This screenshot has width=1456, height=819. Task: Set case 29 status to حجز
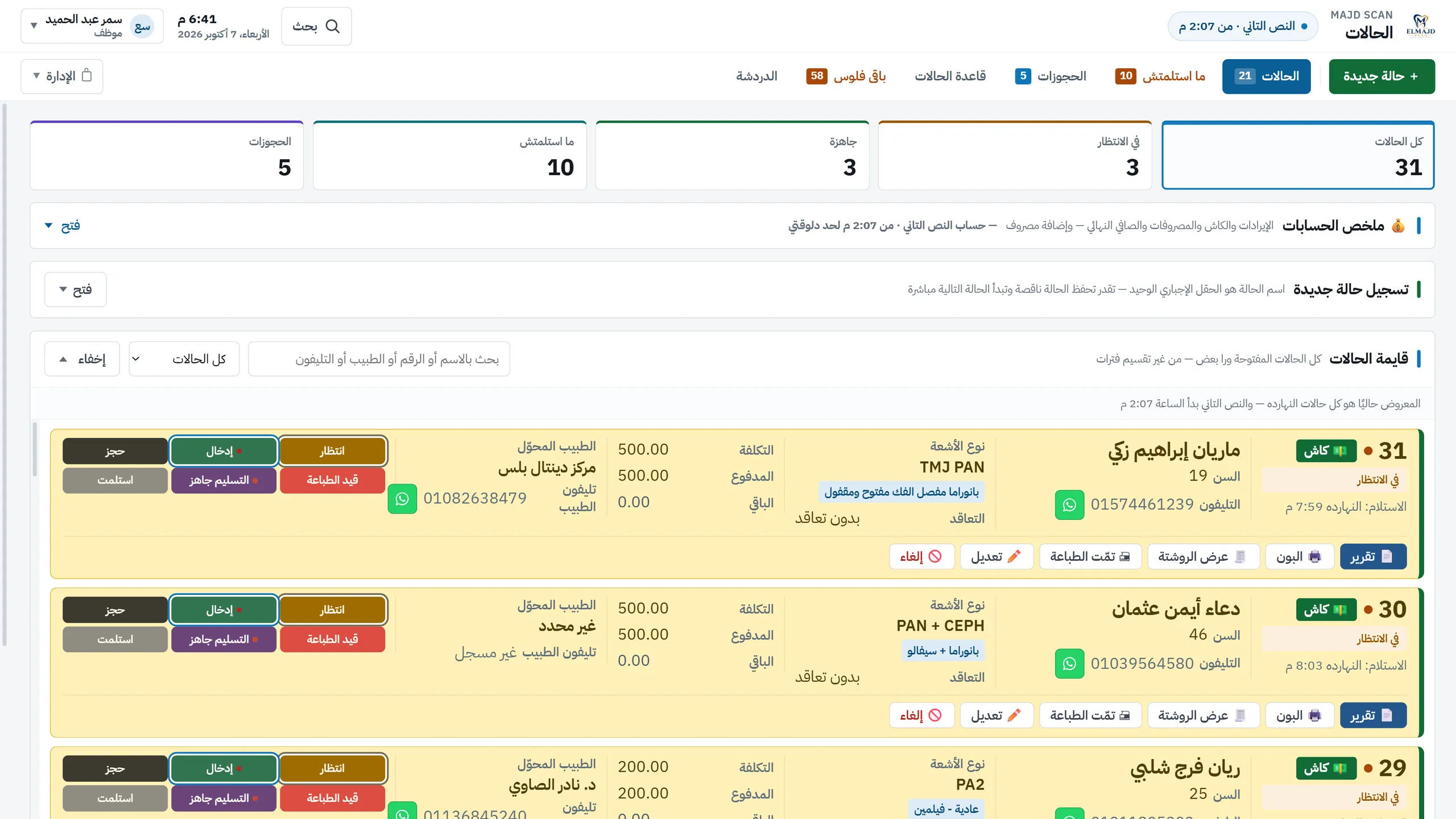point(115,768)
